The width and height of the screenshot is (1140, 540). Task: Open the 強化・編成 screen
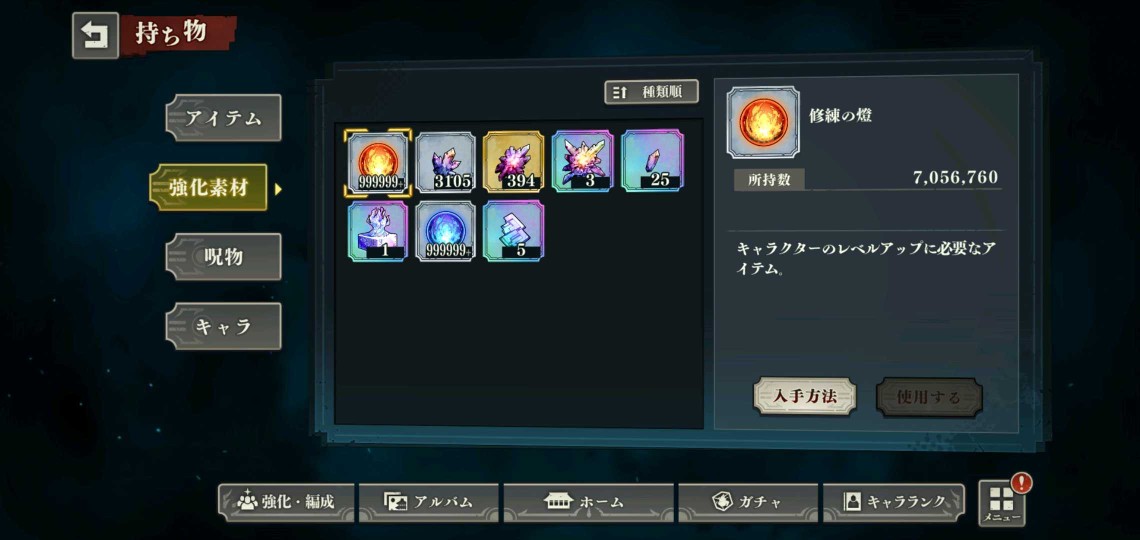click(x=286, y=502)
